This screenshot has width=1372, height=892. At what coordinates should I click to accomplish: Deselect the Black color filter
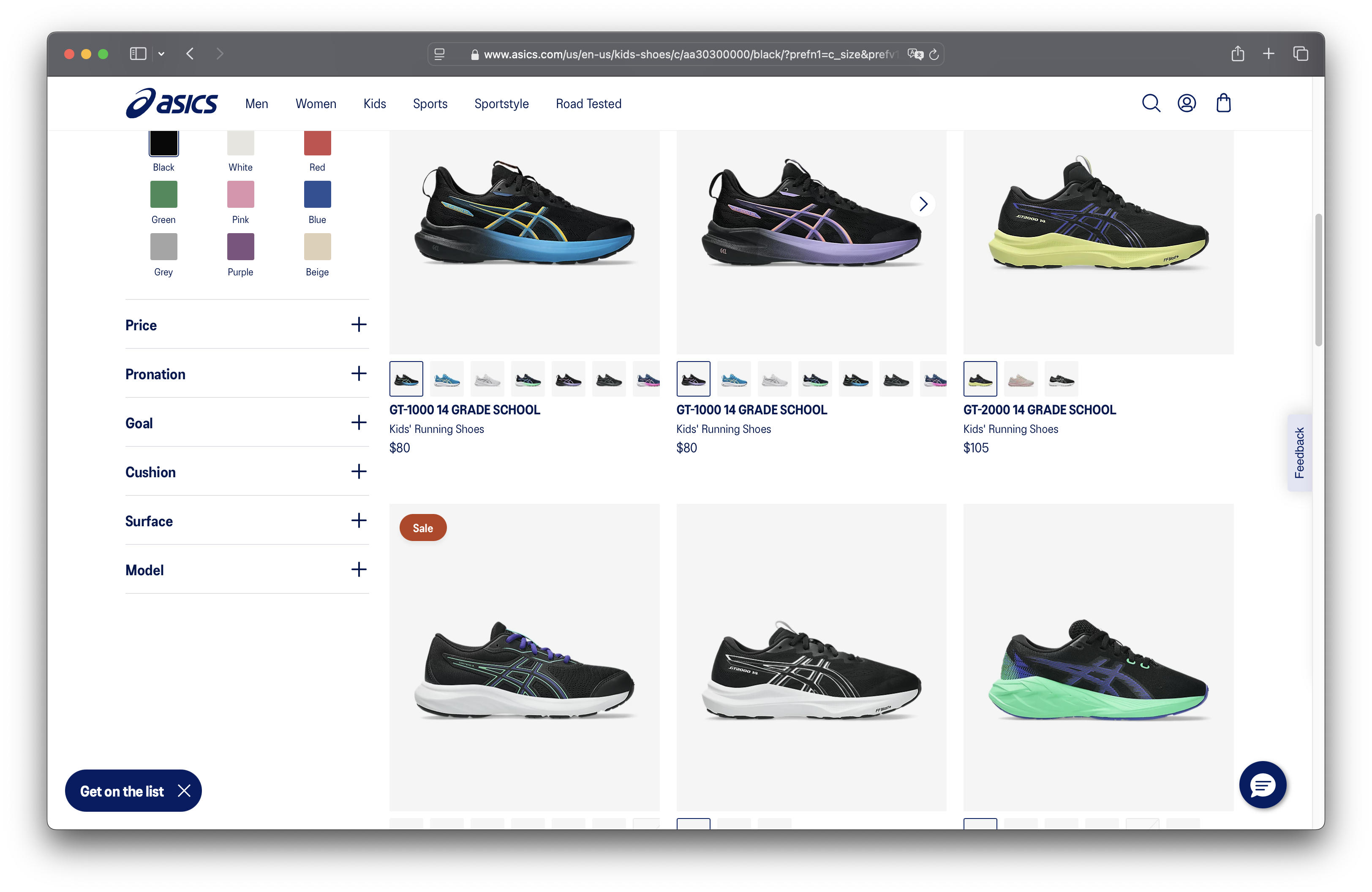(164, 143)
